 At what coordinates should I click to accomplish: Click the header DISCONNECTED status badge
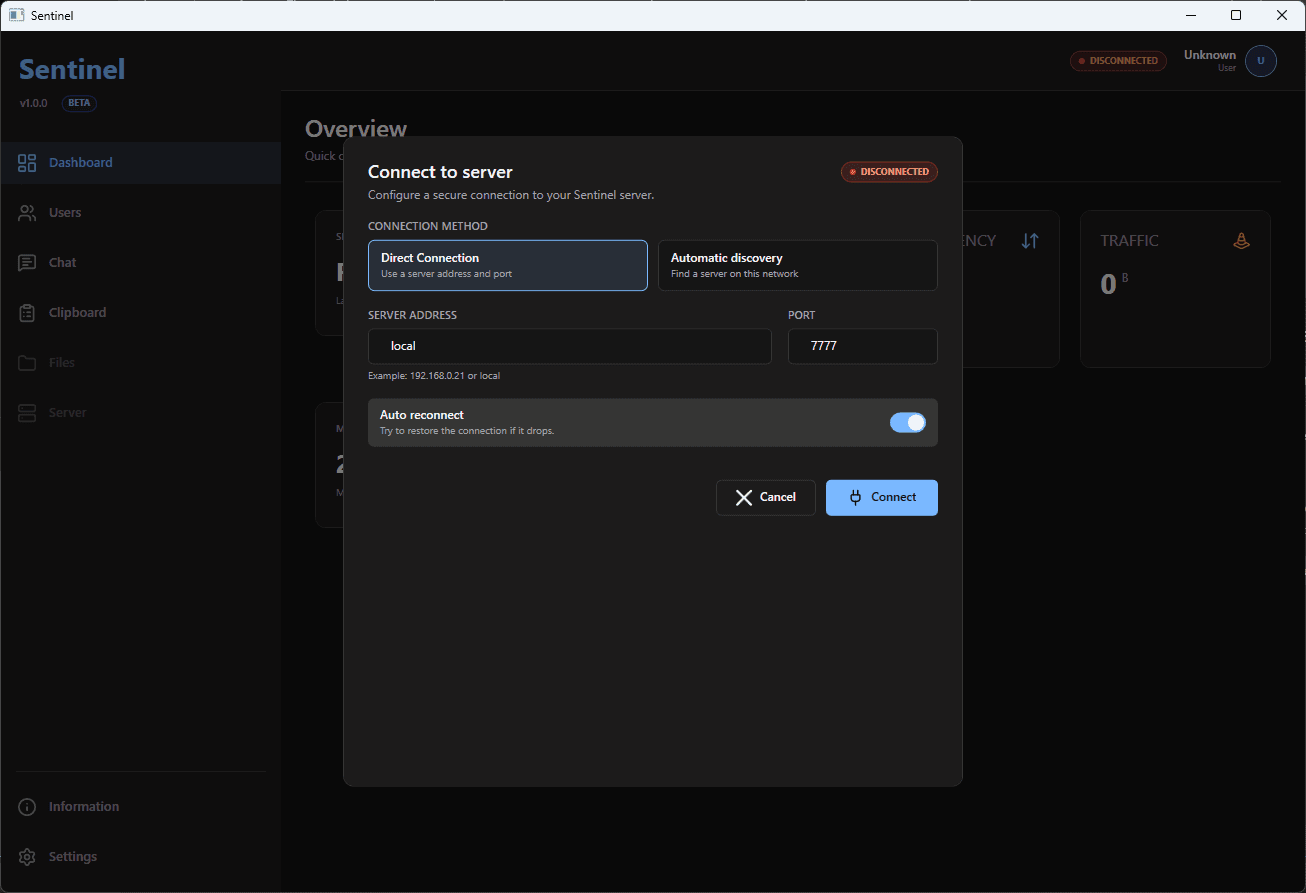tap(1119, 61)
